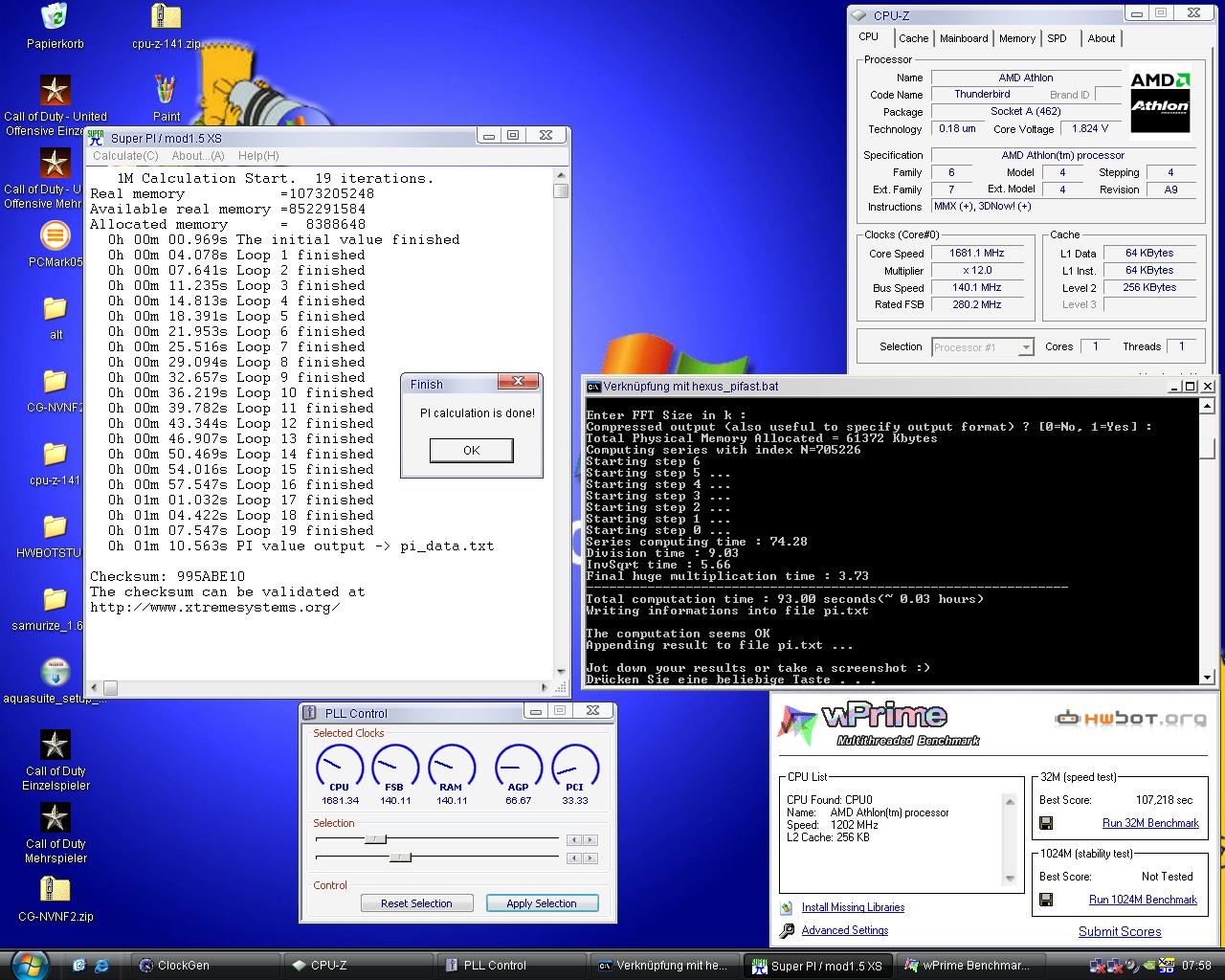Switch to ClockGen on the taskbar
The image size is (1225, 980).
[x=205, y=965]
